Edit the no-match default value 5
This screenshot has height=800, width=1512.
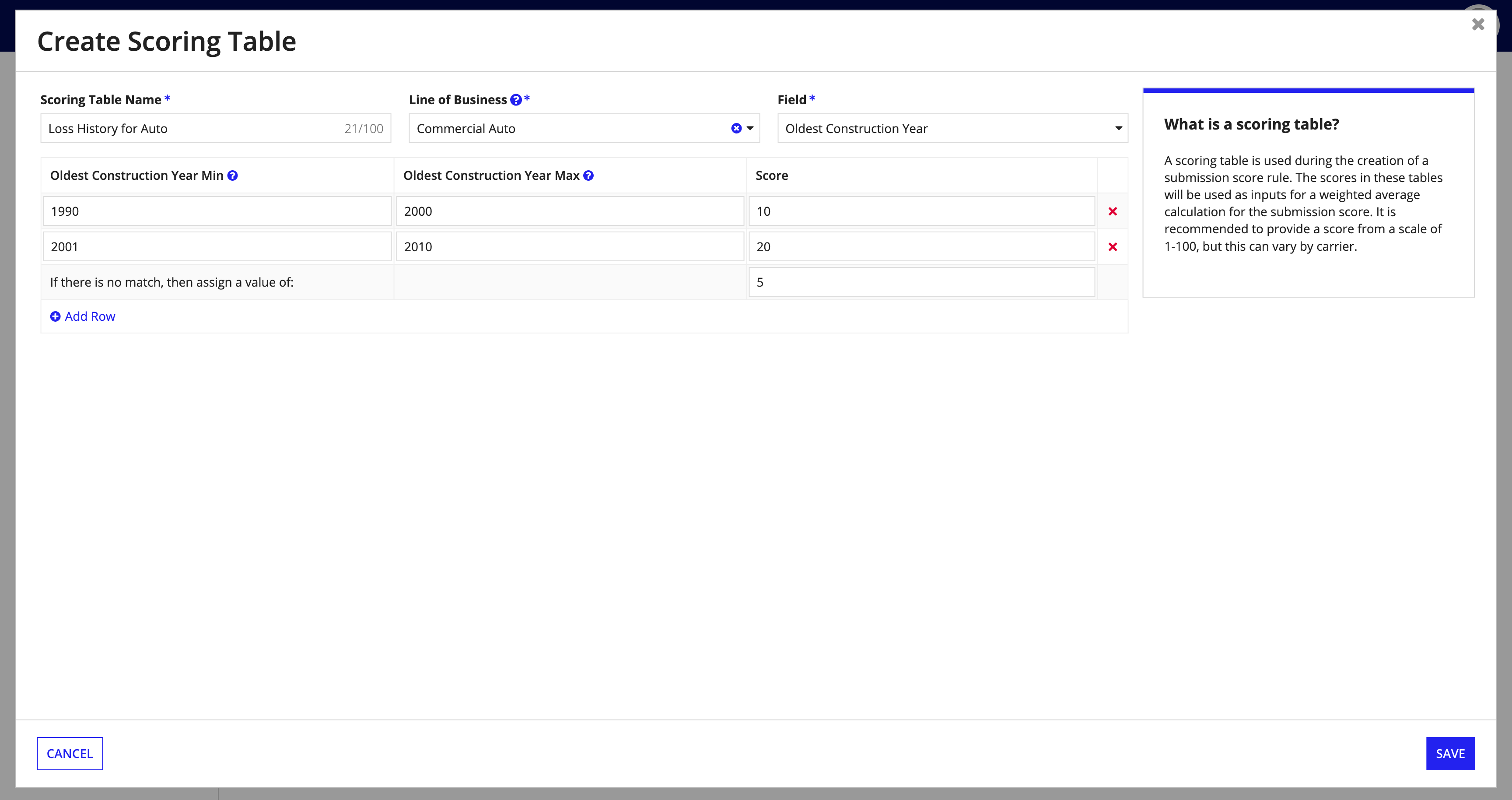point(921,282)
